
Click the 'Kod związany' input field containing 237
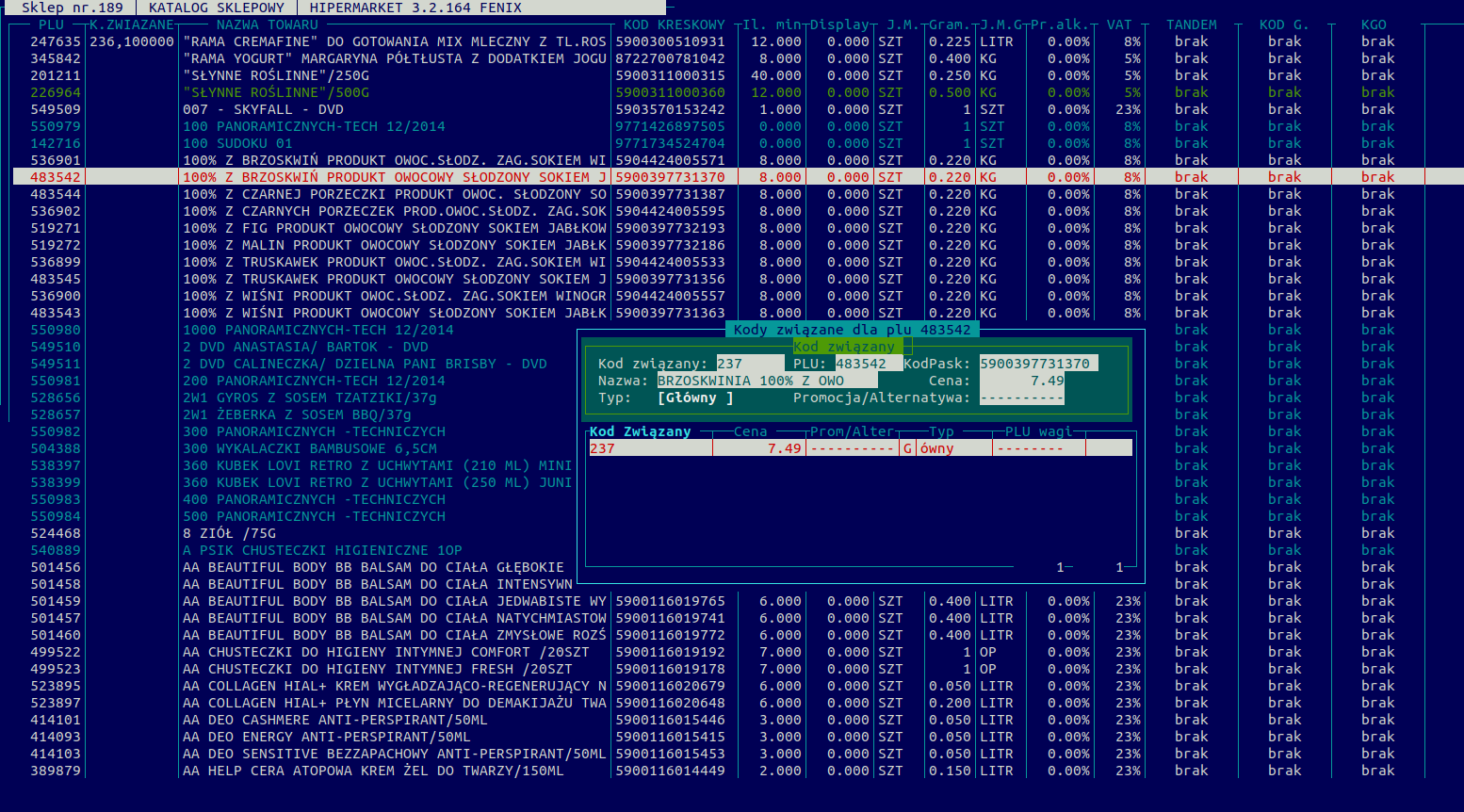pyautogui.click(x=749, y=364)
